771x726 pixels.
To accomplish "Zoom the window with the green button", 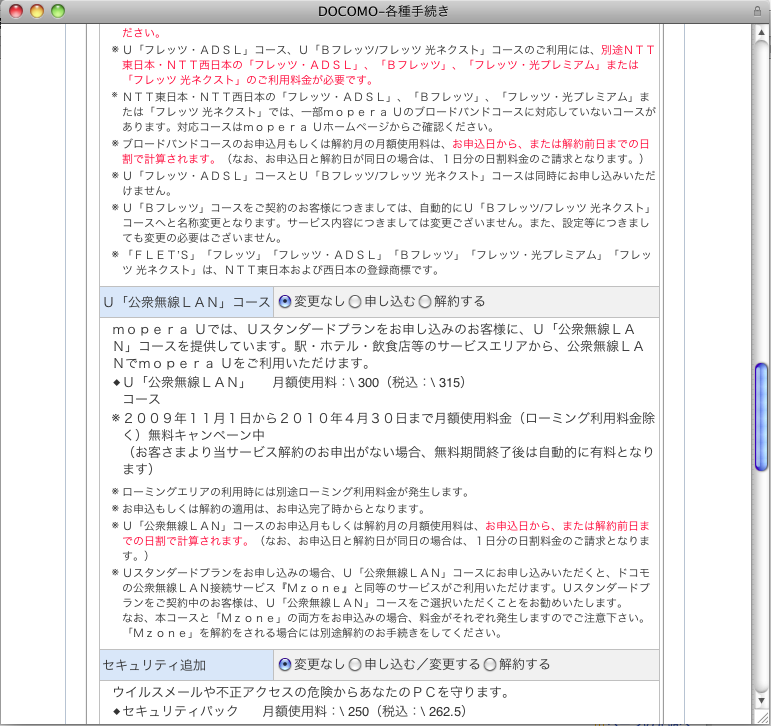I will point(58,11).
